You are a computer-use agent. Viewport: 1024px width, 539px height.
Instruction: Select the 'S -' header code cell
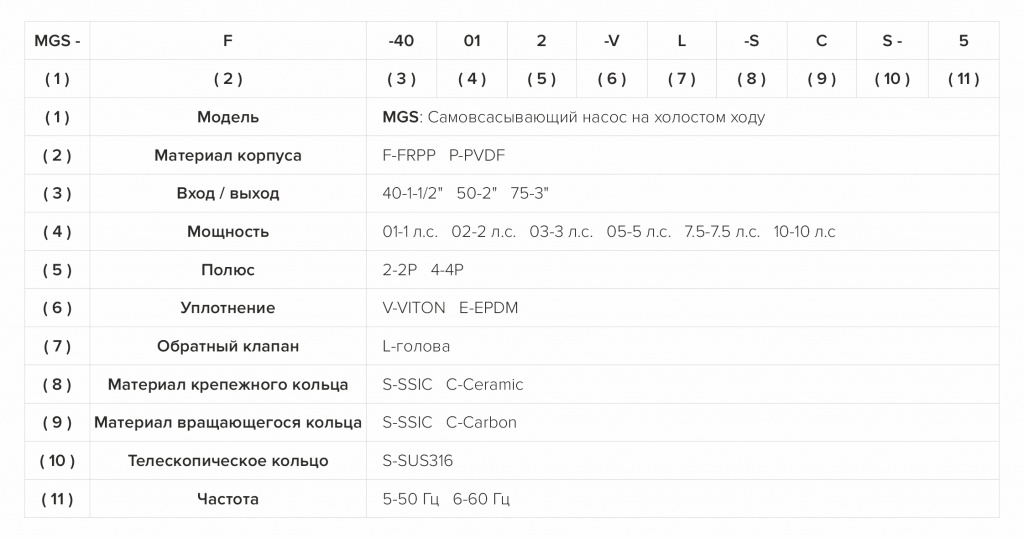[x=892, y=41]
